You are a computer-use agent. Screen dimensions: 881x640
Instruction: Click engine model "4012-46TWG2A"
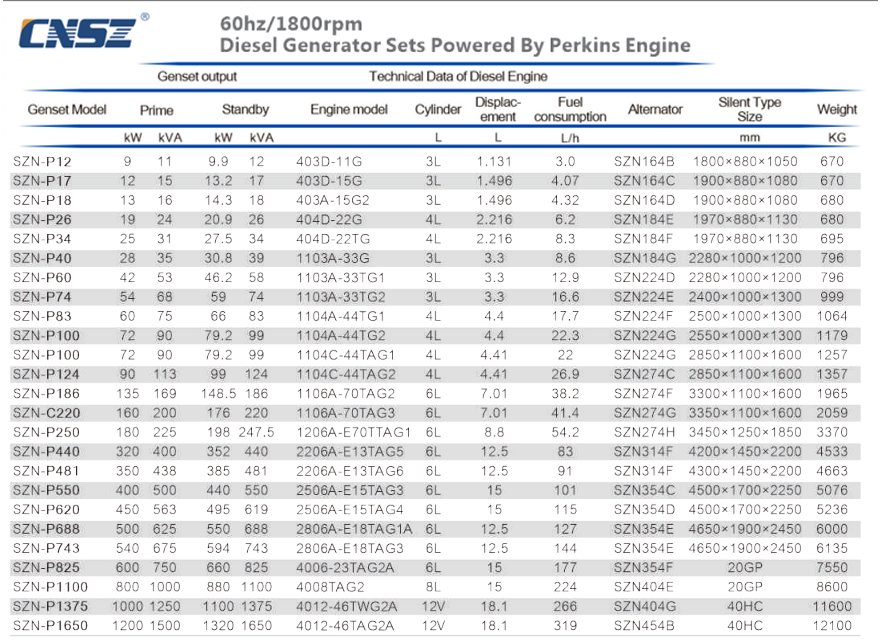click(x=347, y=607)
